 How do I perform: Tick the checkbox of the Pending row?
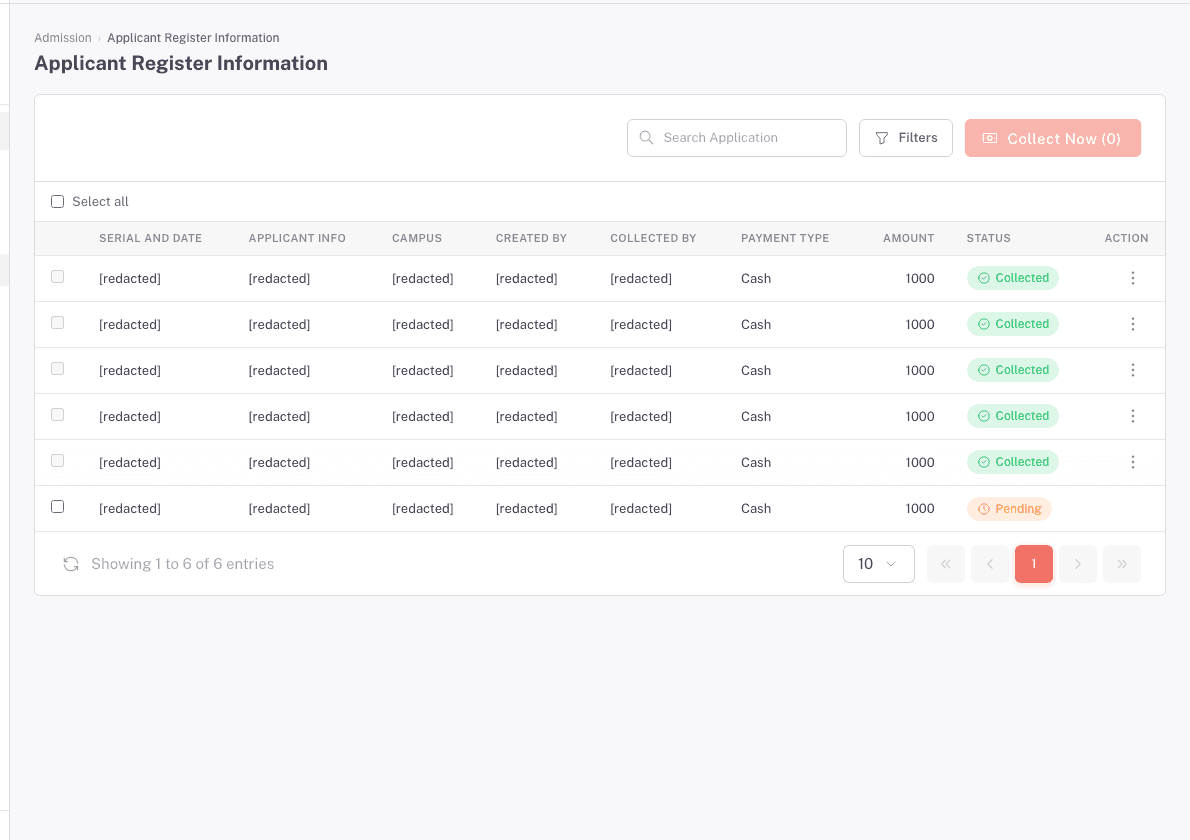[58, 506]
